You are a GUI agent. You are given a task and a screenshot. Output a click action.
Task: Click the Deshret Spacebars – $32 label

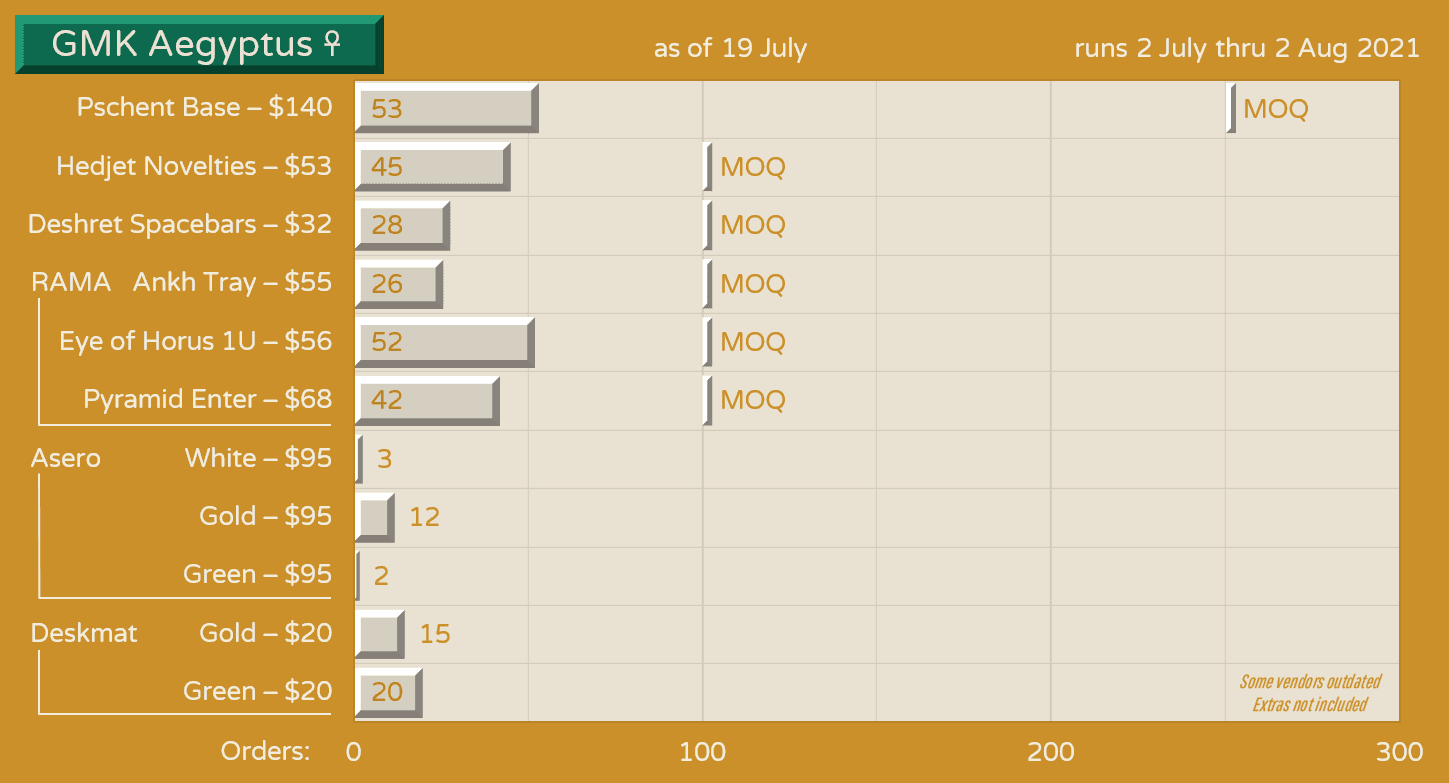tap(180, 224)
